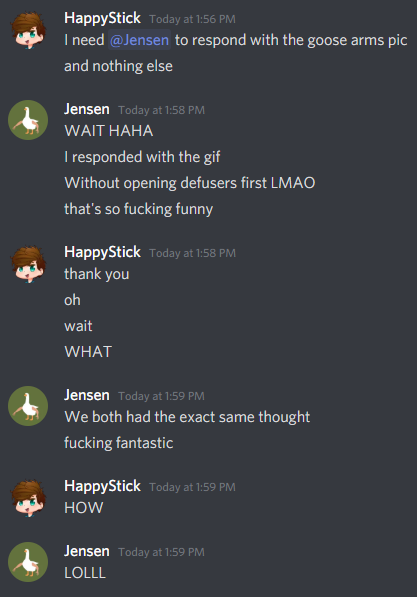Open the HappyStick username above 'HOW'
This screenshot has width=417, height=597.
point(102,486)
